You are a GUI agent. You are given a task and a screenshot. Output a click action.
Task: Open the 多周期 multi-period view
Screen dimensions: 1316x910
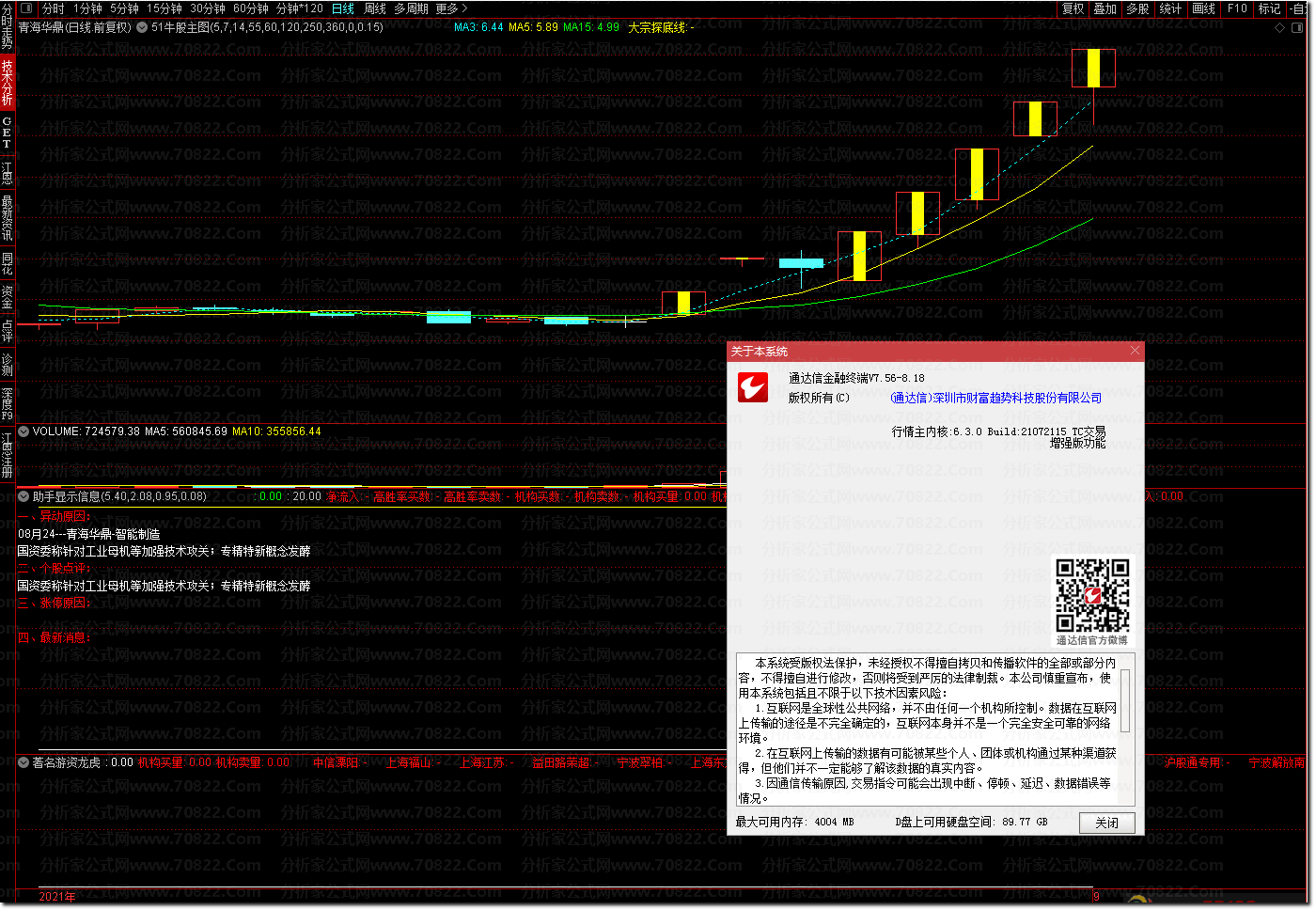pyautogui.click(x=411, y=8)
